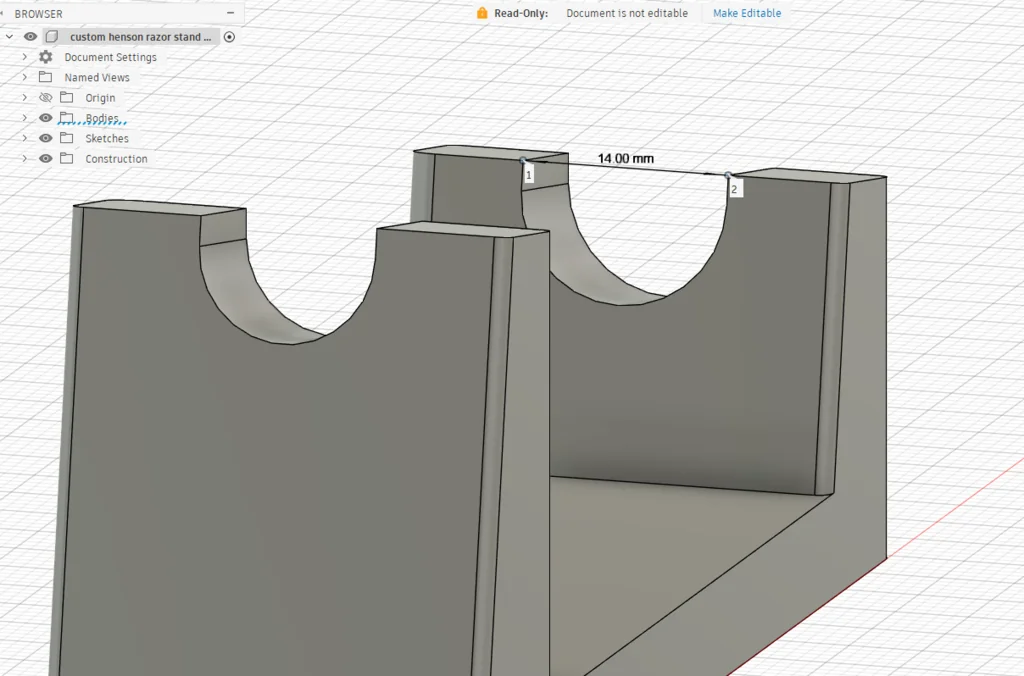Click the orange Read-Only lock icon
The height and width of the screenshot is (676, 1024).
(x=482, y=13)
